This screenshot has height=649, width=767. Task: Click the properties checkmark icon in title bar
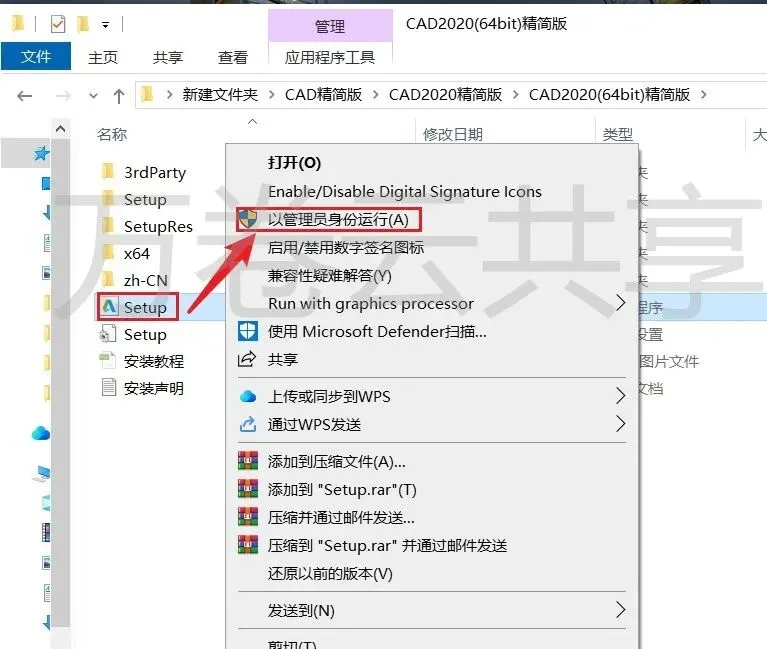[58, 23]
